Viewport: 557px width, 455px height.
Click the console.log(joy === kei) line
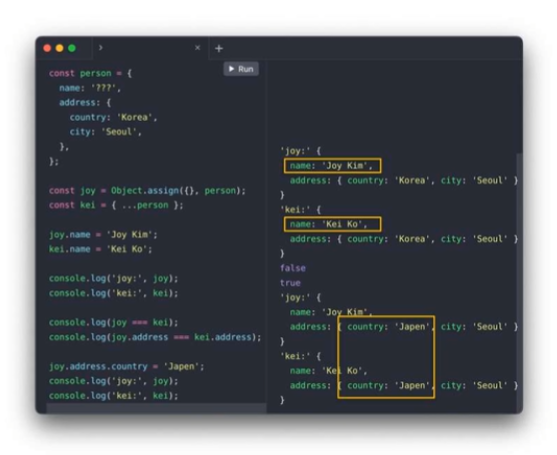113,323
